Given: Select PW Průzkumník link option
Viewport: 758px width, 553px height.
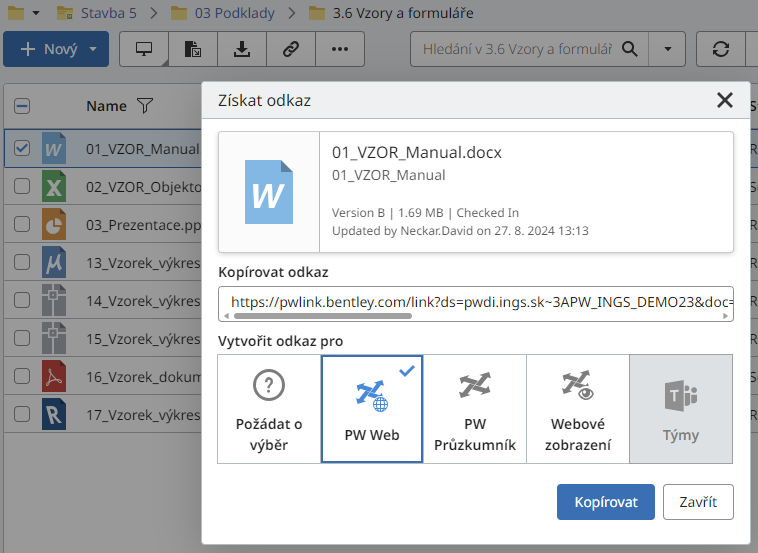Looking at the screenshot, I should click(x=475, y=409).
